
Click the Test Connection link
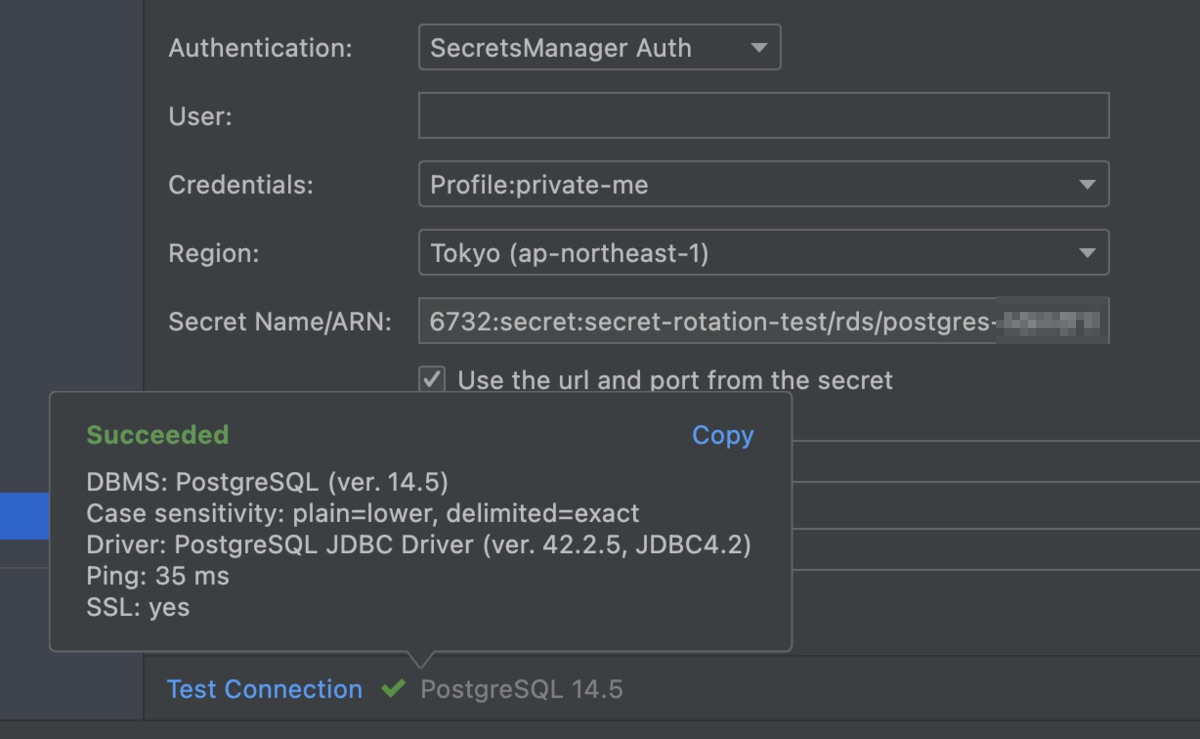tap(264, 689)
